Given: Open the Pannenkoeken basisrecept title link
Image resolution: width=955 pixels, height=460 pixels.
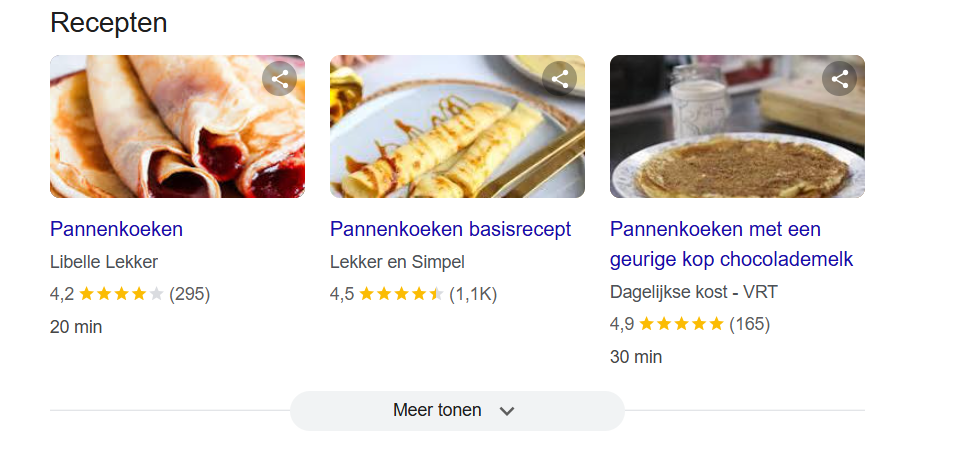Looking at the screenshot, I should tap(450, 229).
